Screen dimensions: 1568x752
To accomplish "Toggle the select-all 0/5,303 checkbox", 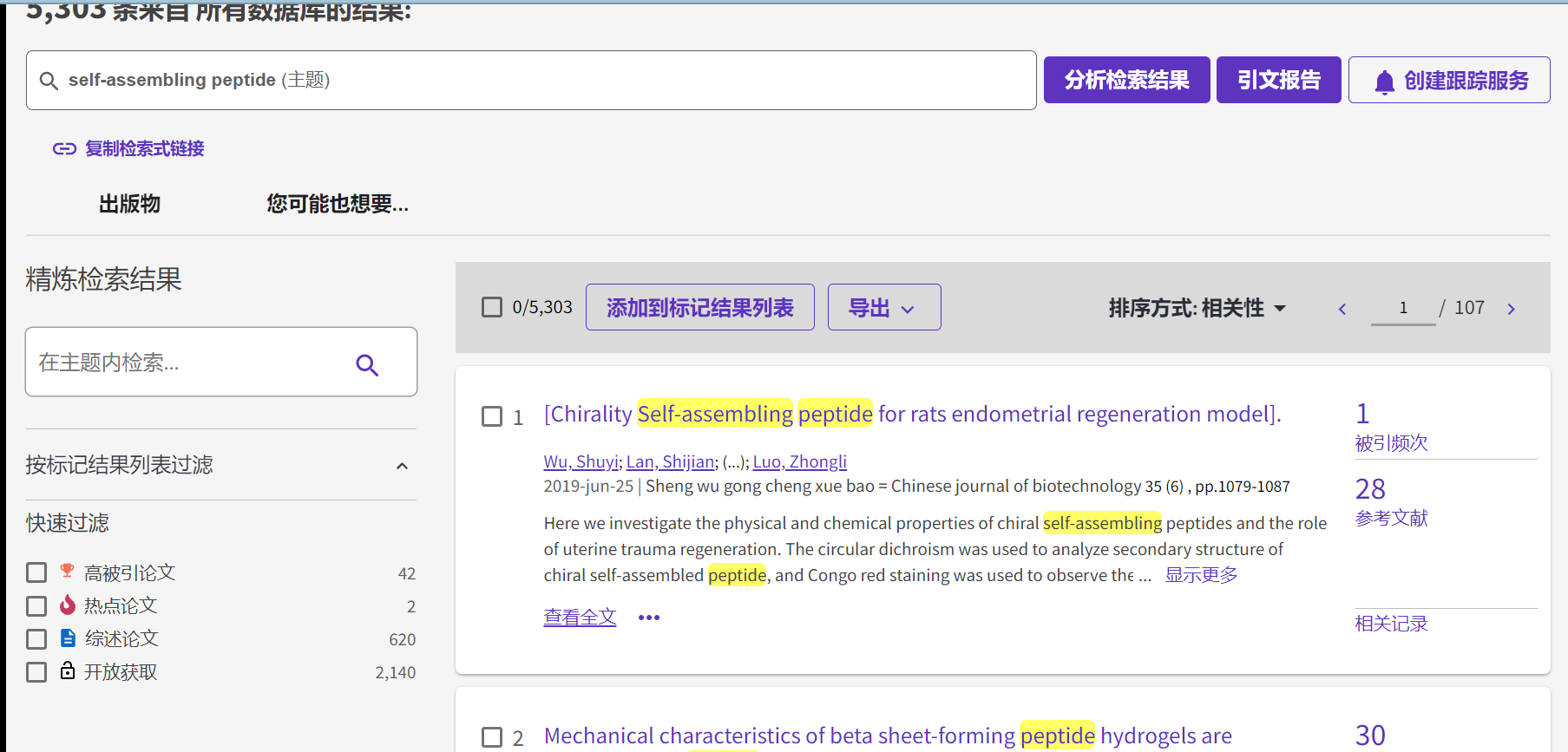I will 492,307.
